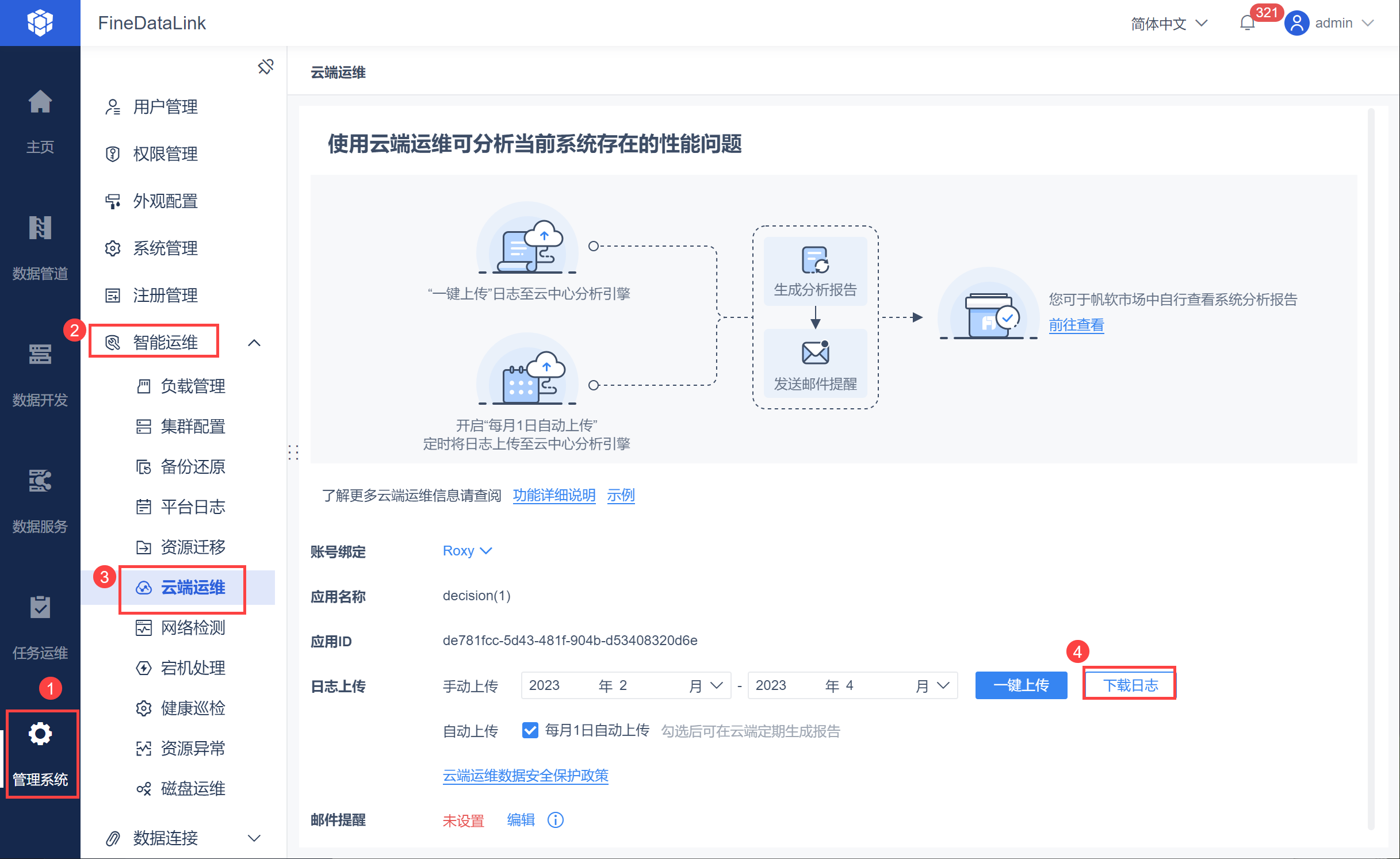Expand the 数据连接 menu section
Viewport: 1400px width, 859px height.
pyautogui.click(x=254, y=838)
